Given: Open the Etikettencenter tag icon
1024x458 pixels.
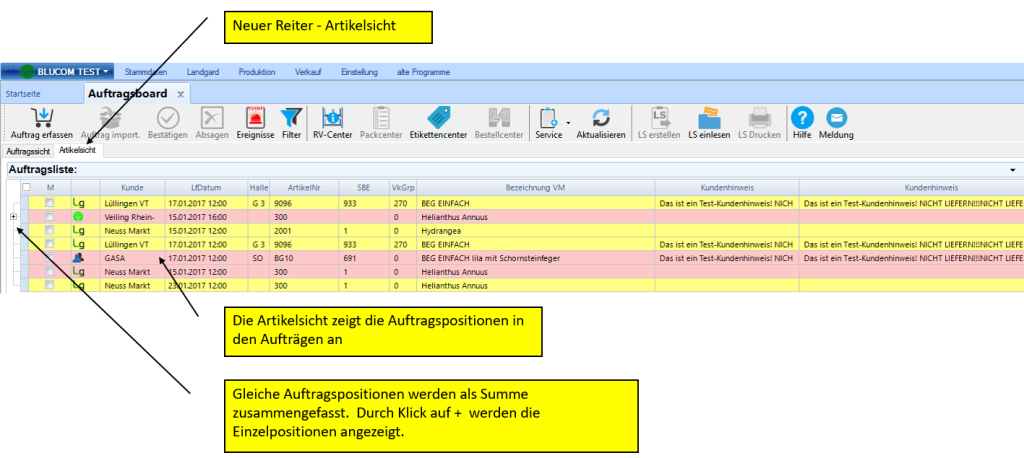Looking at the screenshot, I should (438, 117).
